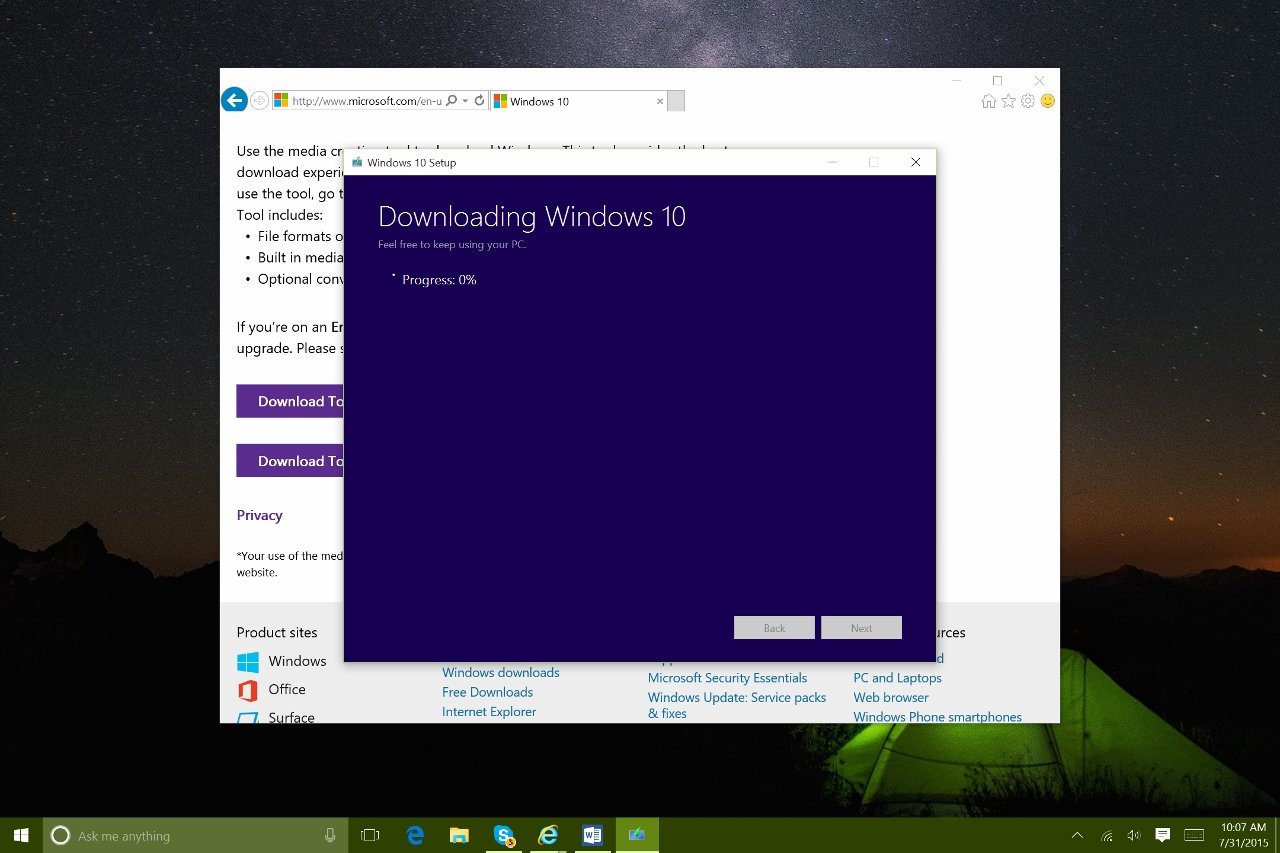Screen dimensions: 1280x853
Task: Show hidden system tray icons
Action: tap(1077, 836)
